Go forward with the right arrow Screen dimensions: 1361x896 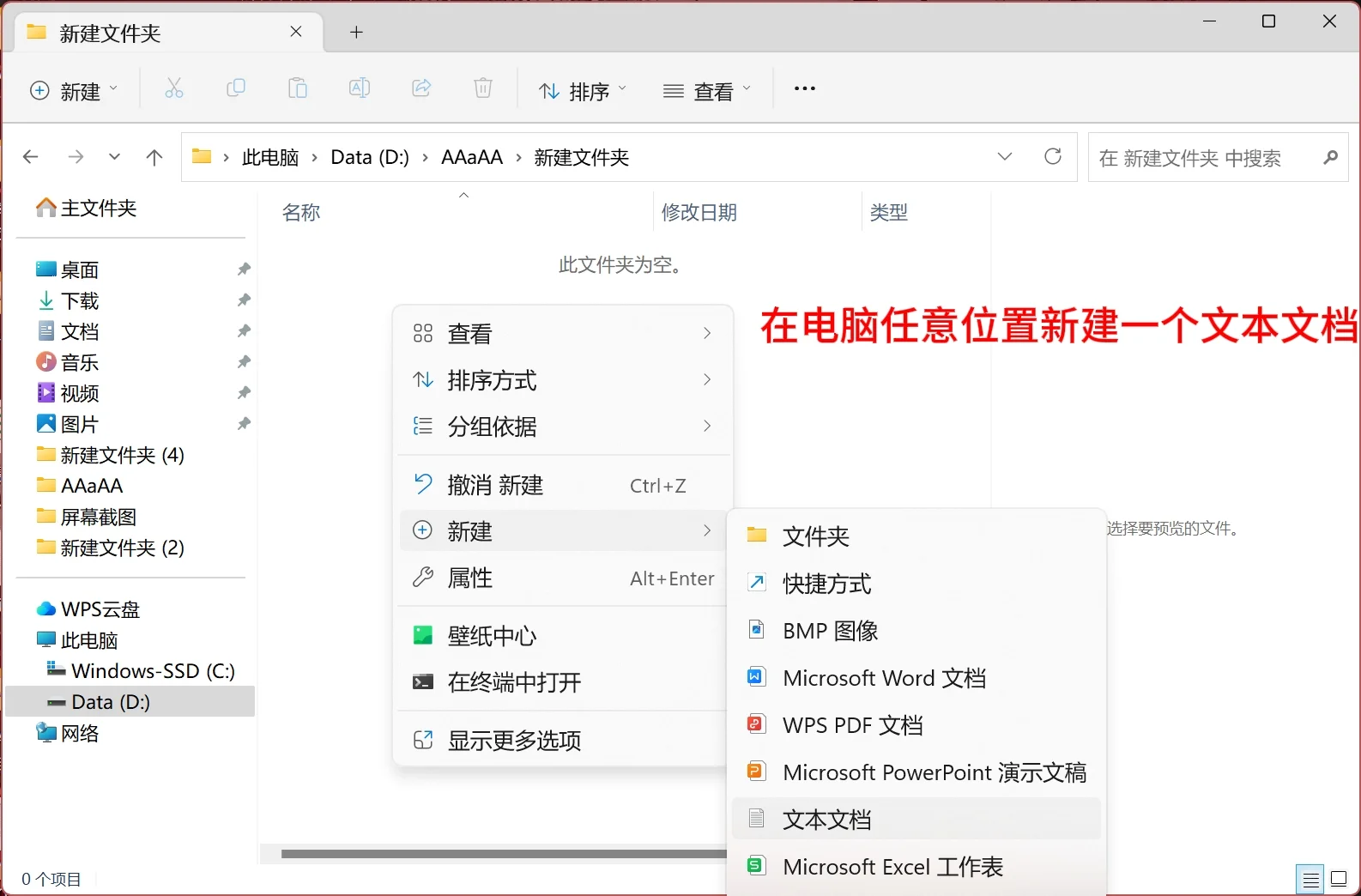tap(76, 157)
